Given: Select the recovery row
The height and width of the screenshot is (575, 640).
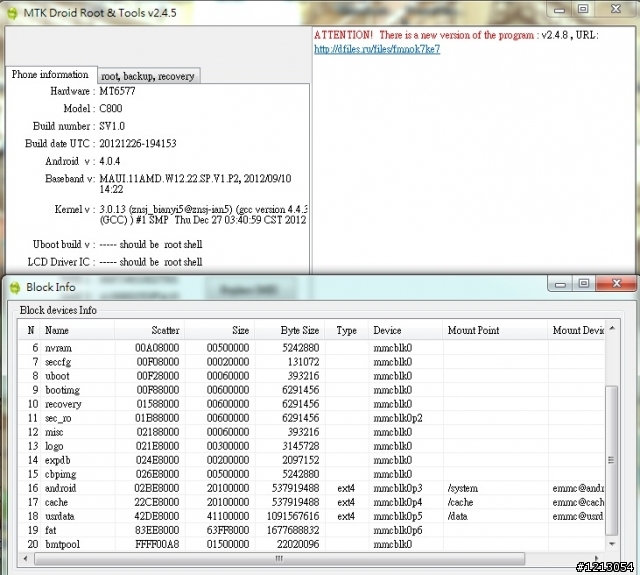Looking at the screenshot, I should pos(311,404).
